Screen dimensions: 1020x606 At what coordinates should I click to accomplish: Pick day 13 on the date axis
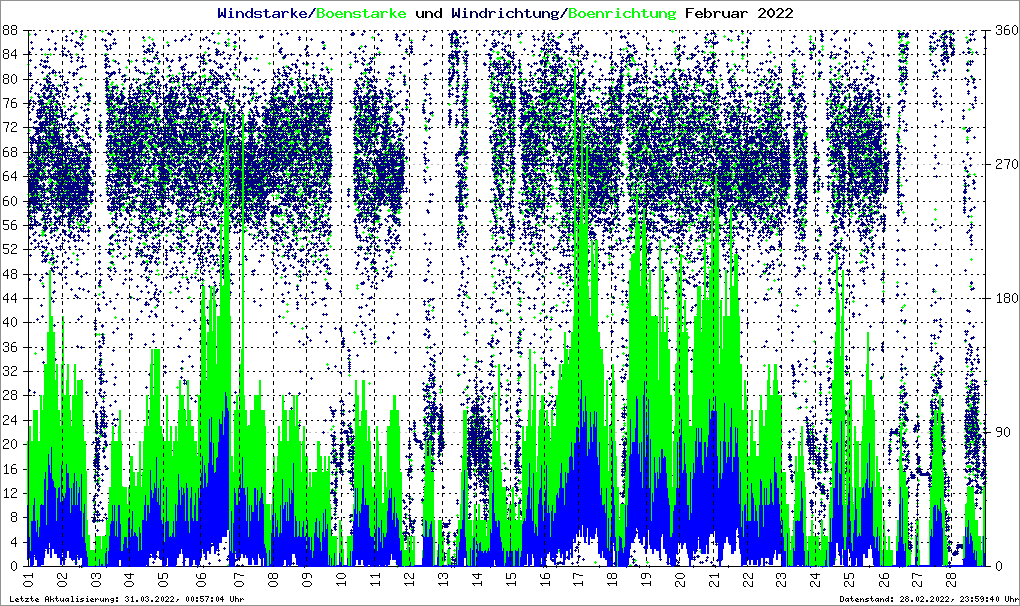click(x=443, y=579)
